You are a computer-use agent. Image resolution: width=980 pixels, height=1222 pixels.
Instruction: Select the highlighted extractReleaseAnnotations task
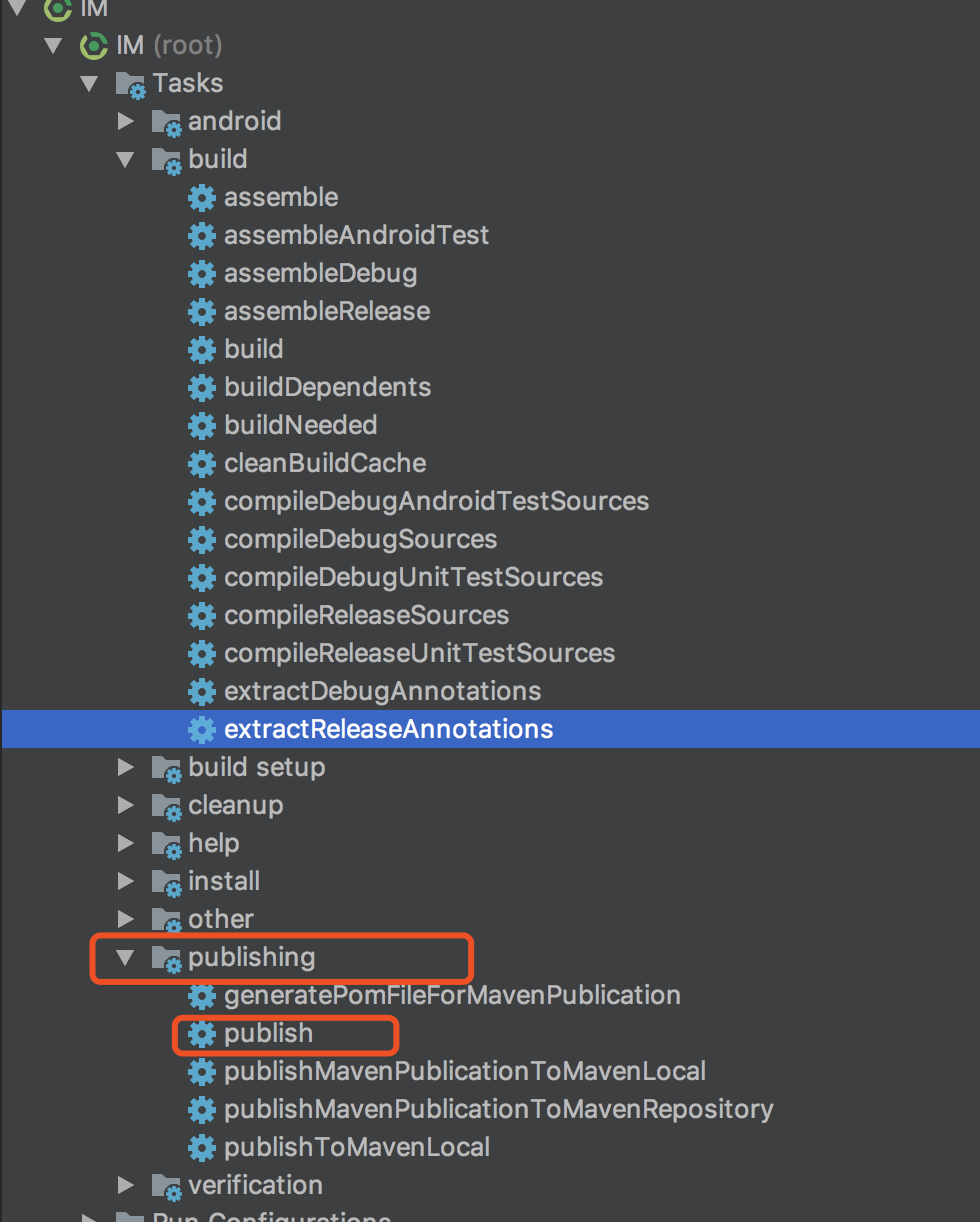coord(490,730)
